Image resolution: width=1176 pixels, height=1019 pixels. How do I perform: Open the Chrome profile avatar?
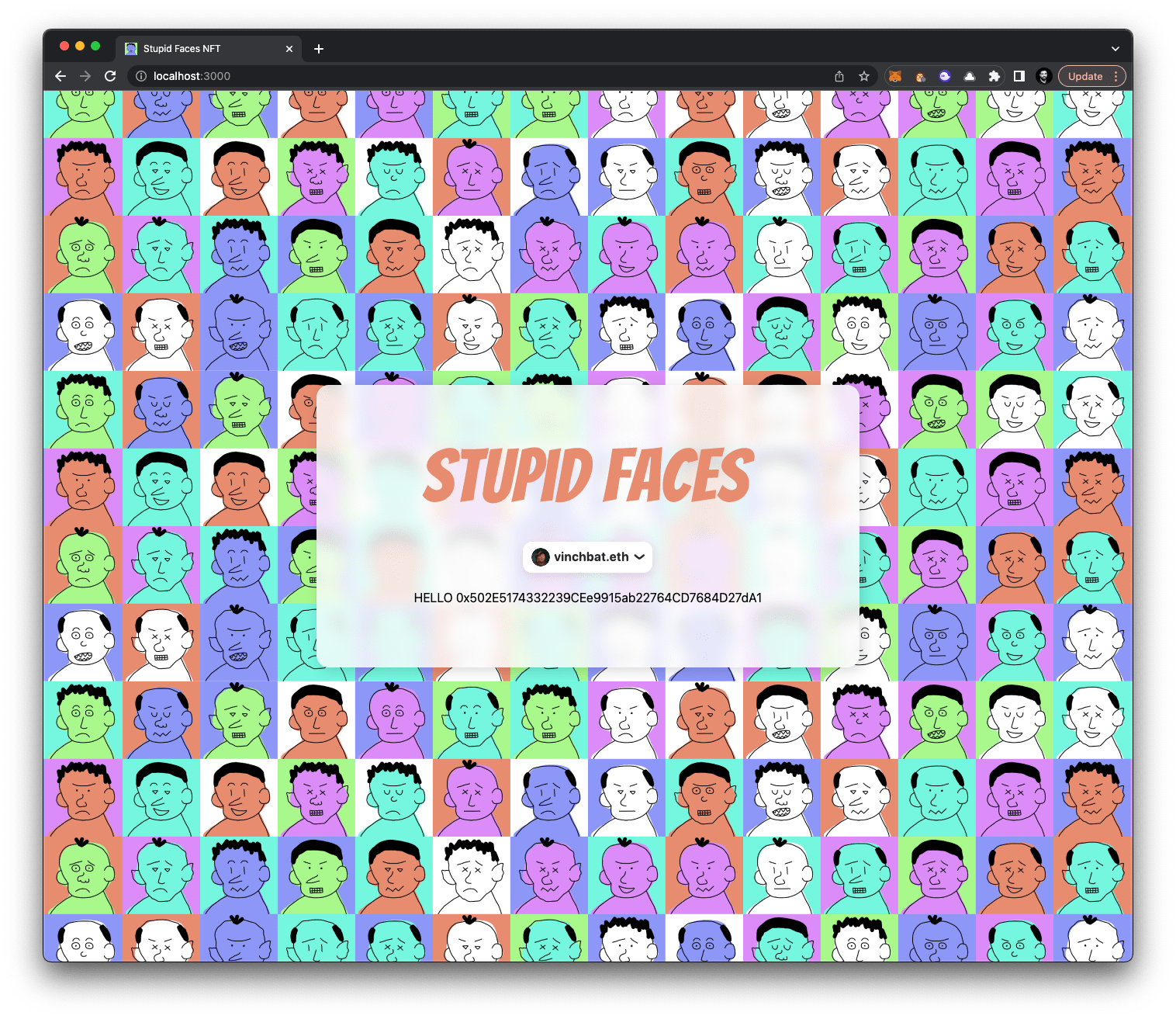[x=1044, y=76]
